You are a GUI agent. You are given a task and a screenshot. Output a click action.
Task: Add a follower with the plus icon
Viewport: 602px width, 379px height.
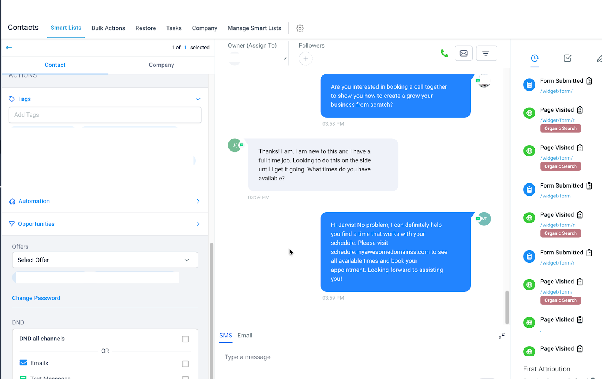pyautogui.click(x=306, y=59)
